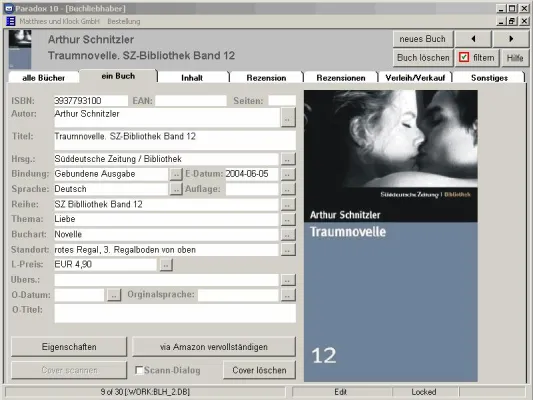
Task: Click the Cover scannen button
Action: click(69, 370)
